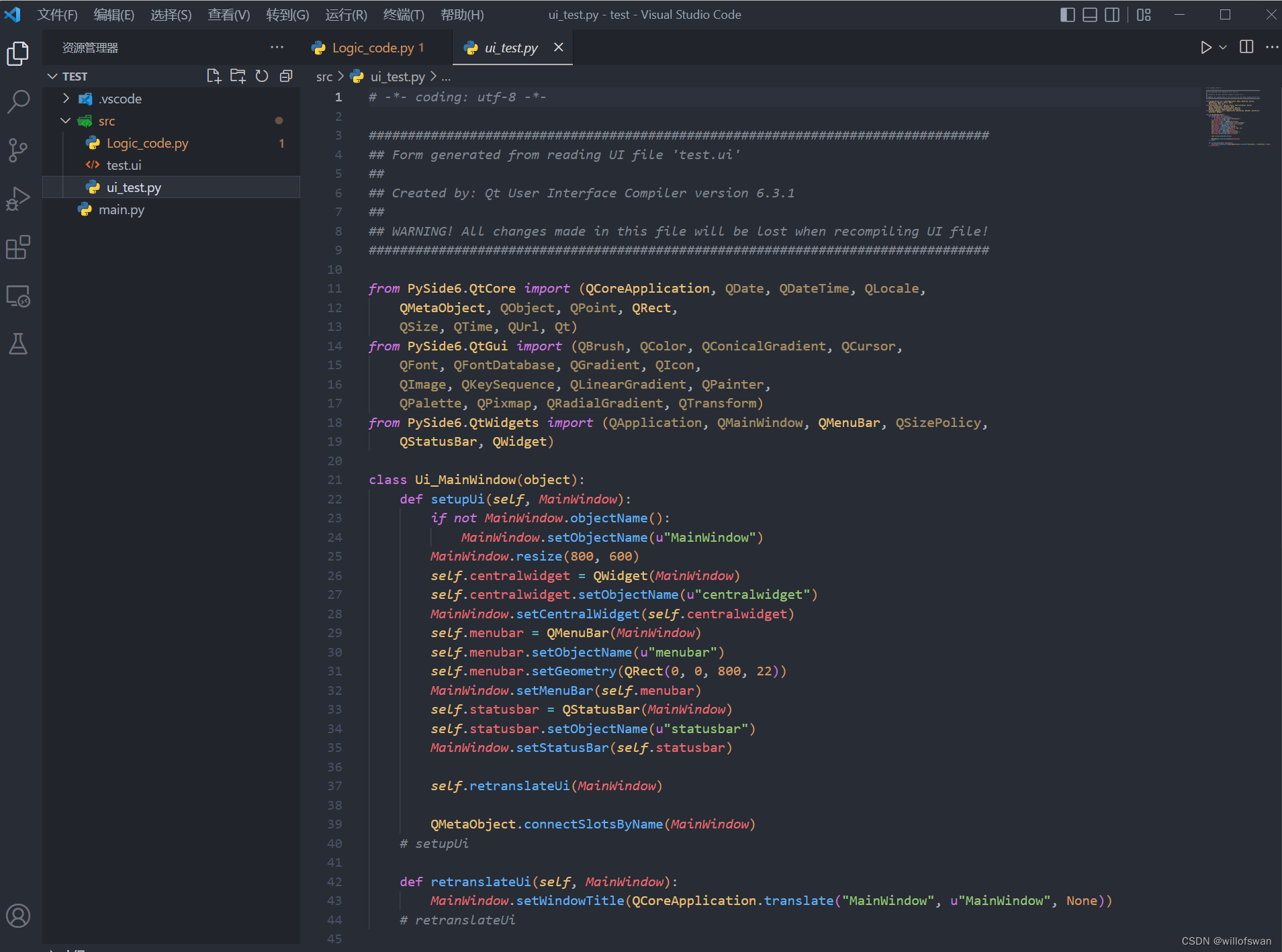
Task: Select ui_test.py in the file tree
Action: (171, 187)
